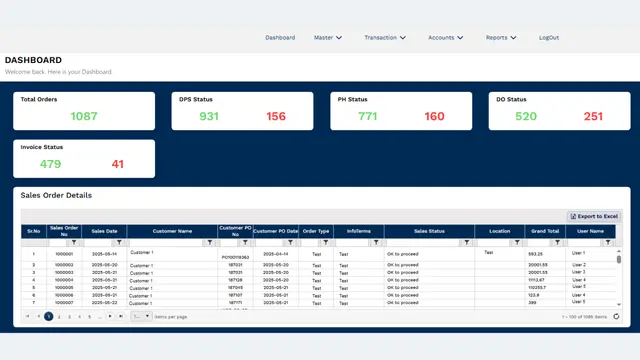Sort by Location column header
Screen dimensions: 640x360
click(500, 231)
